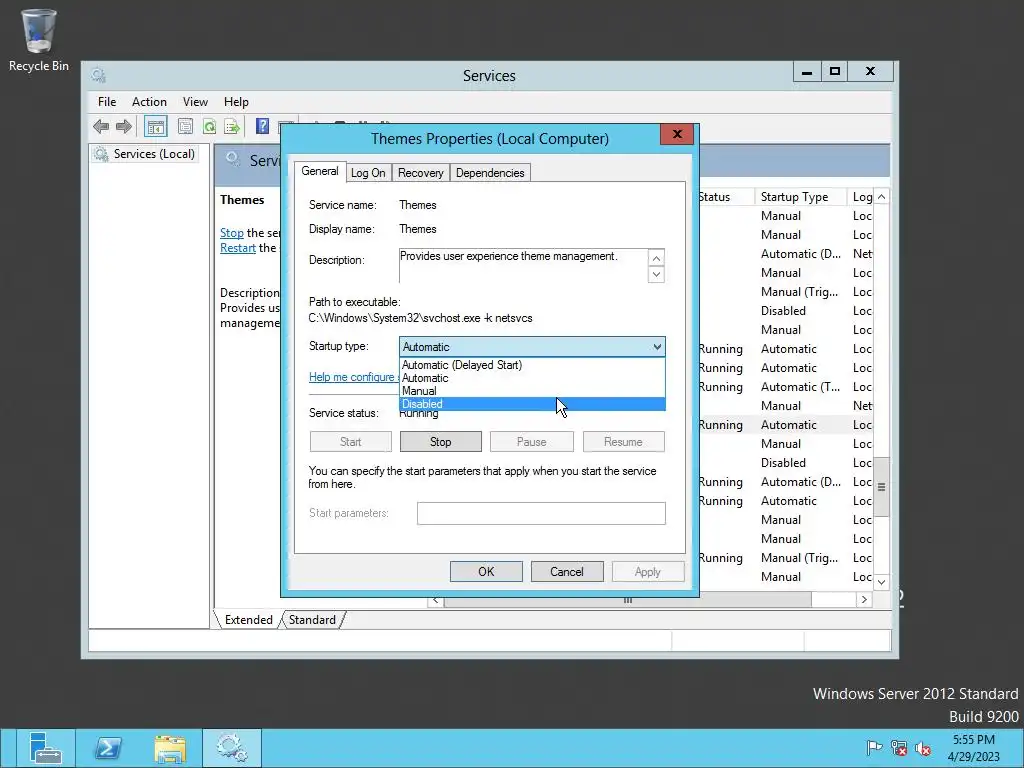Click the Apply button

coord(648,571)
